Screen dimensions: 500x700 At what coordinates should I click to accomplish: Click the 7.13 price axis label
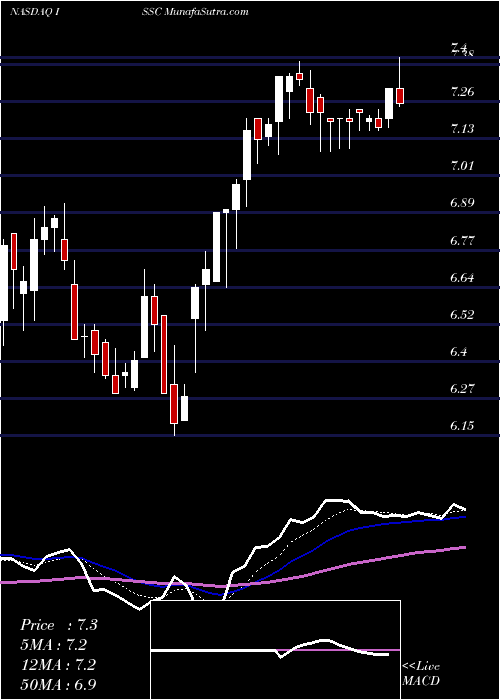pos(462,129)
